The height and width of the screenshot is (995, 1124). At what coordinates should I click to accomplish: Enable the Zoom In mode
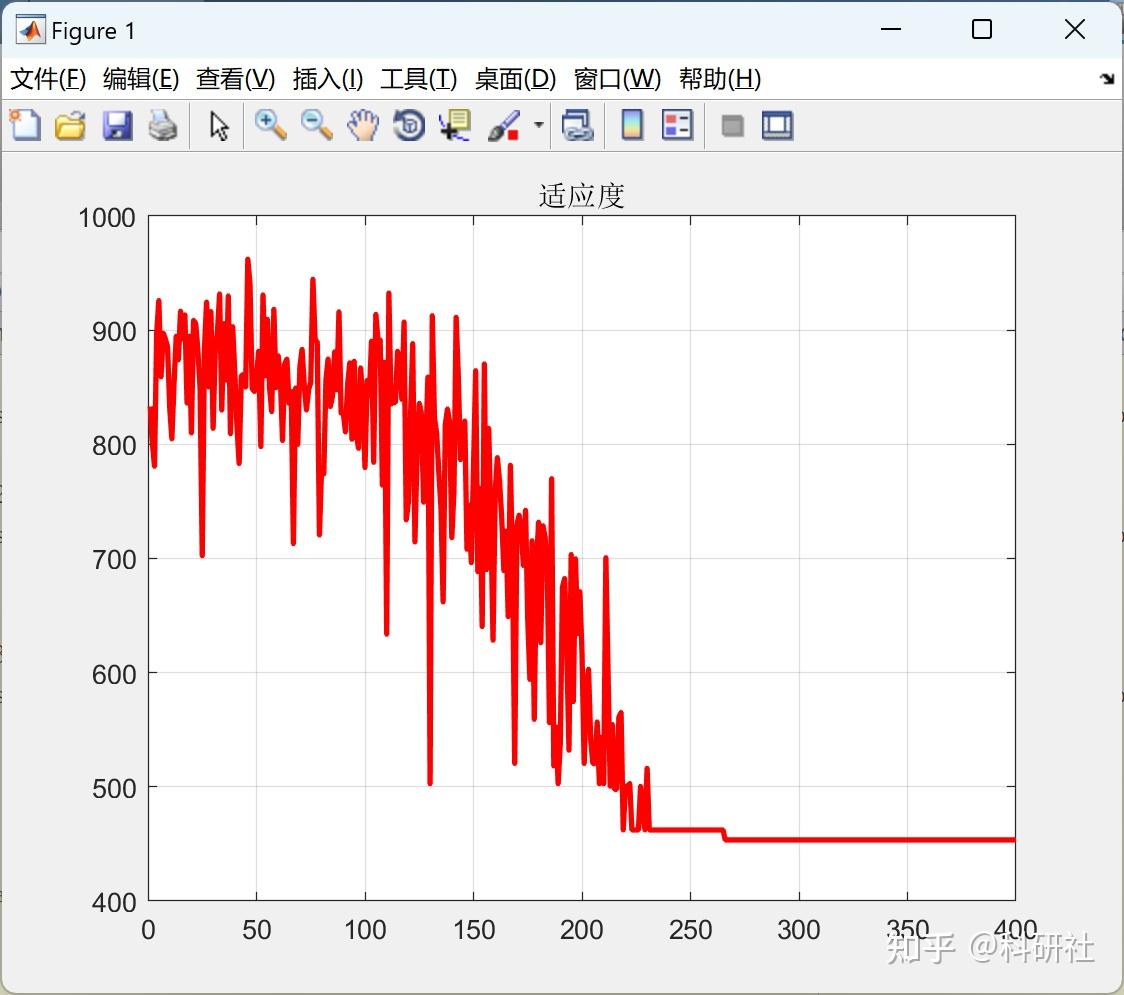[x=270, y=125]
